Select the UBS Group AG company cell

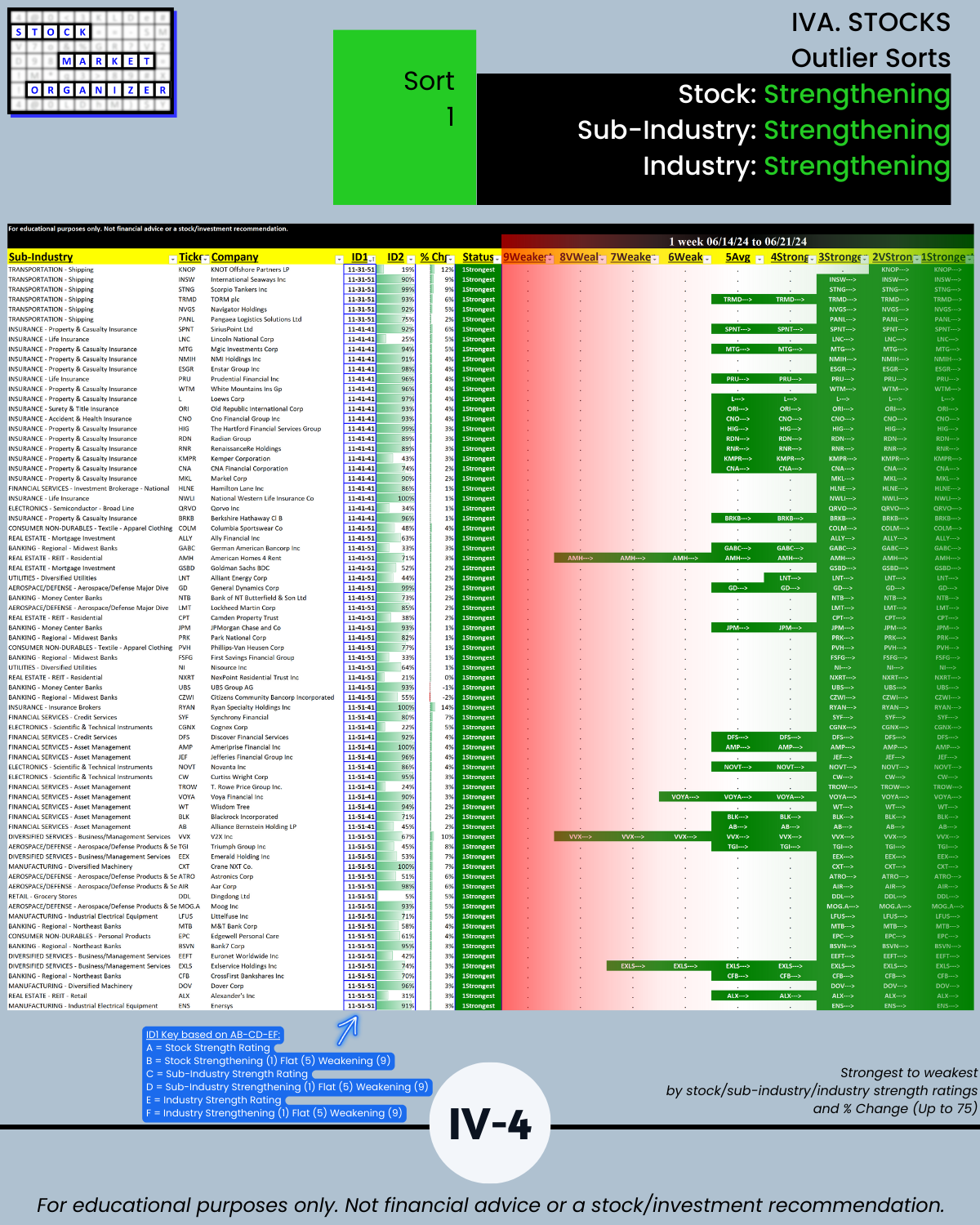[x=276, y=688]
